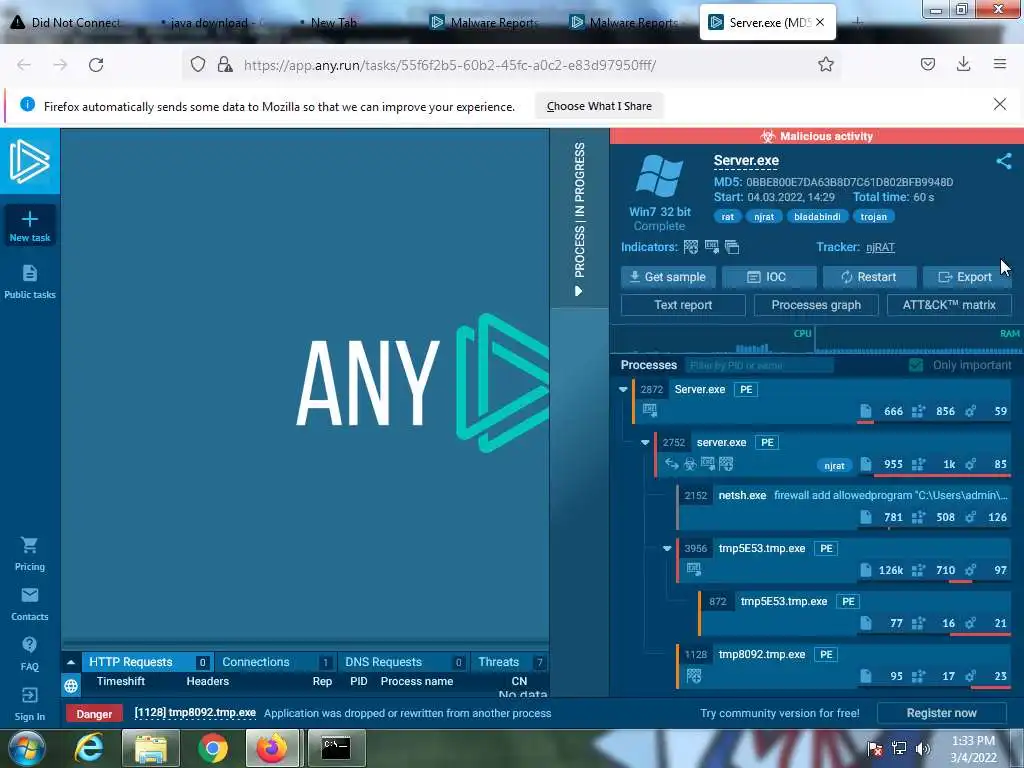1024x768 pixels.
Task: Click the Filter by PID or name field
Action: pyautogui.click(x=759, y=365)
